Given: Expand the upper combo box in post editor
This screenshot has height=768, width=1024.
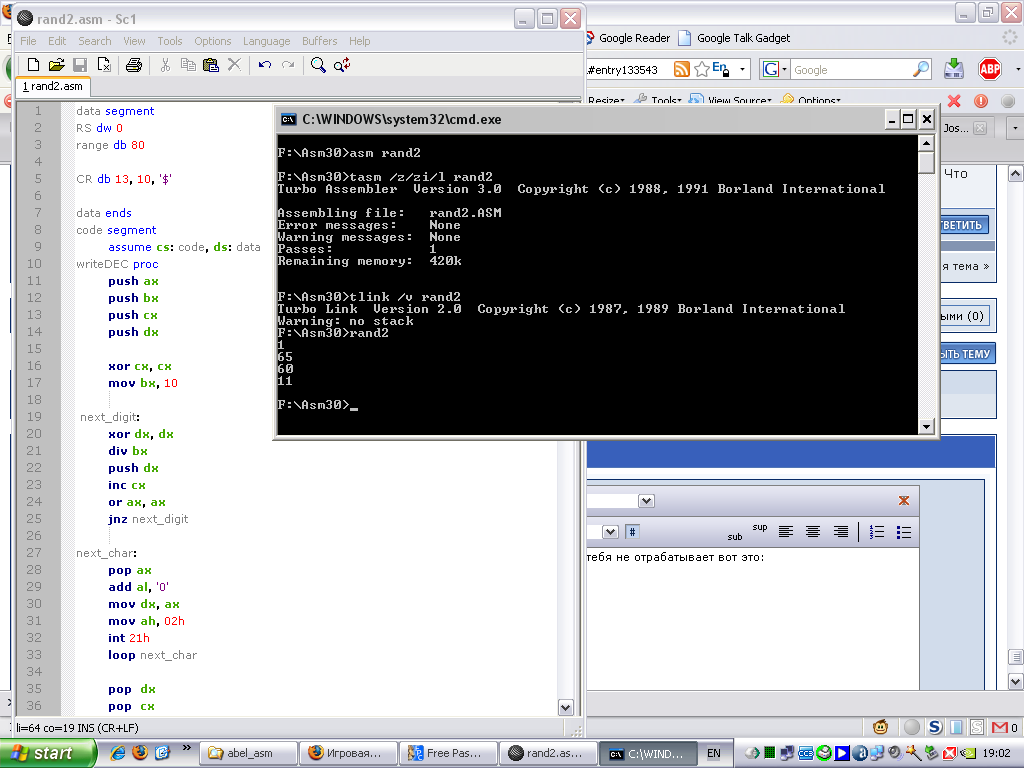Looking at the screenshot, I should [646, 501].
